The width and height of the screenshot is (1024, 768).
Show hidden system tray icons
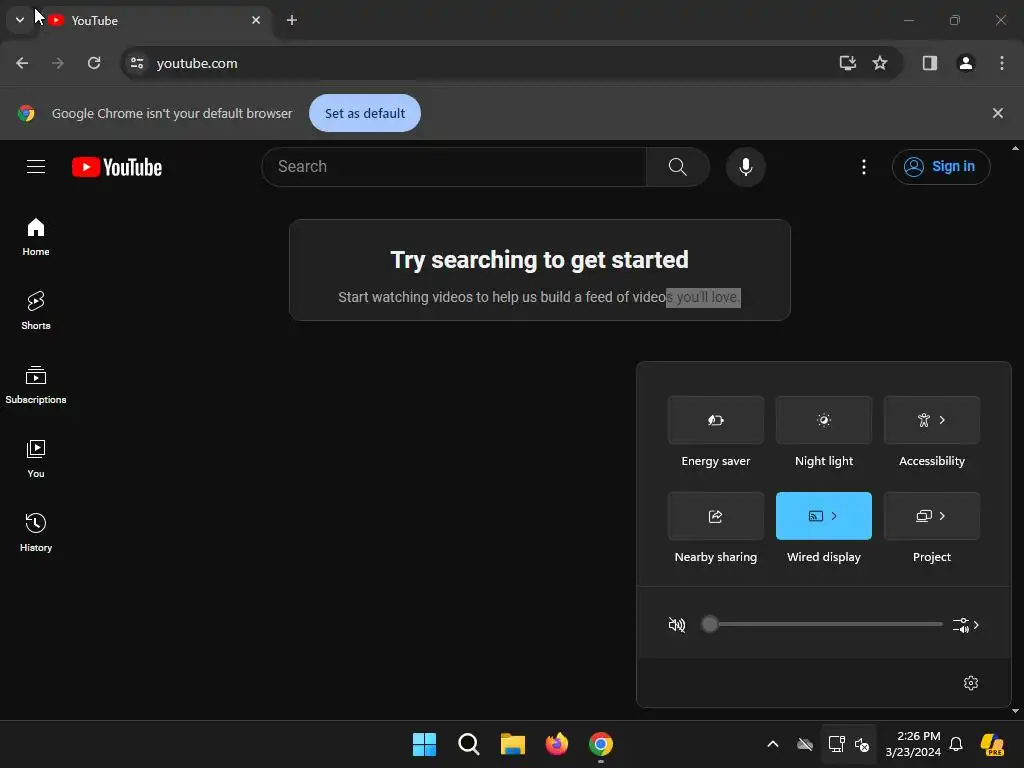pyautogui.click(x=773, y=744)
